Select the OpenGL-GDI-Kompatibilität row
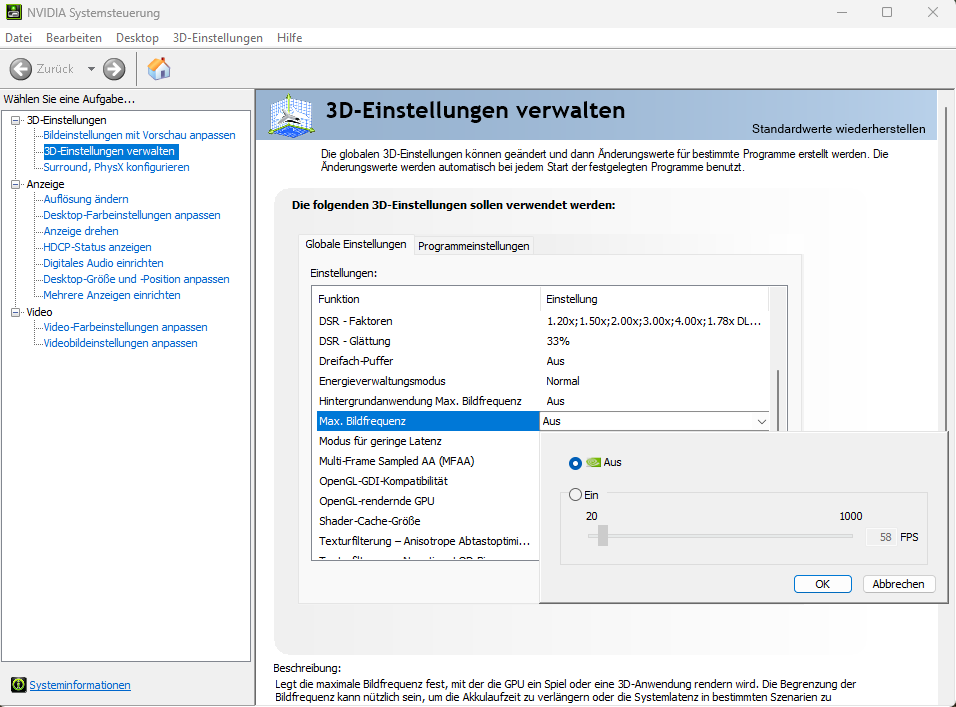Viewport: 956px width, 707px height. pyautogui.click(x=428, y=481)
